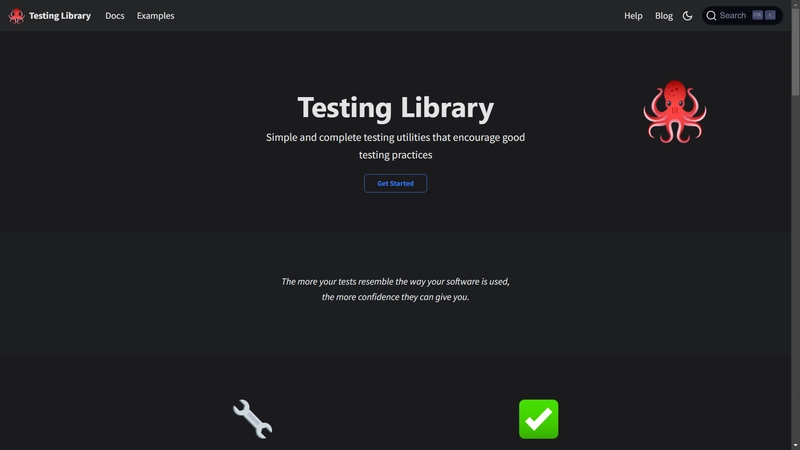Click the Get Started button
Image resolution: width=800 pixels, height=450 pixels.
coord(395,183)
